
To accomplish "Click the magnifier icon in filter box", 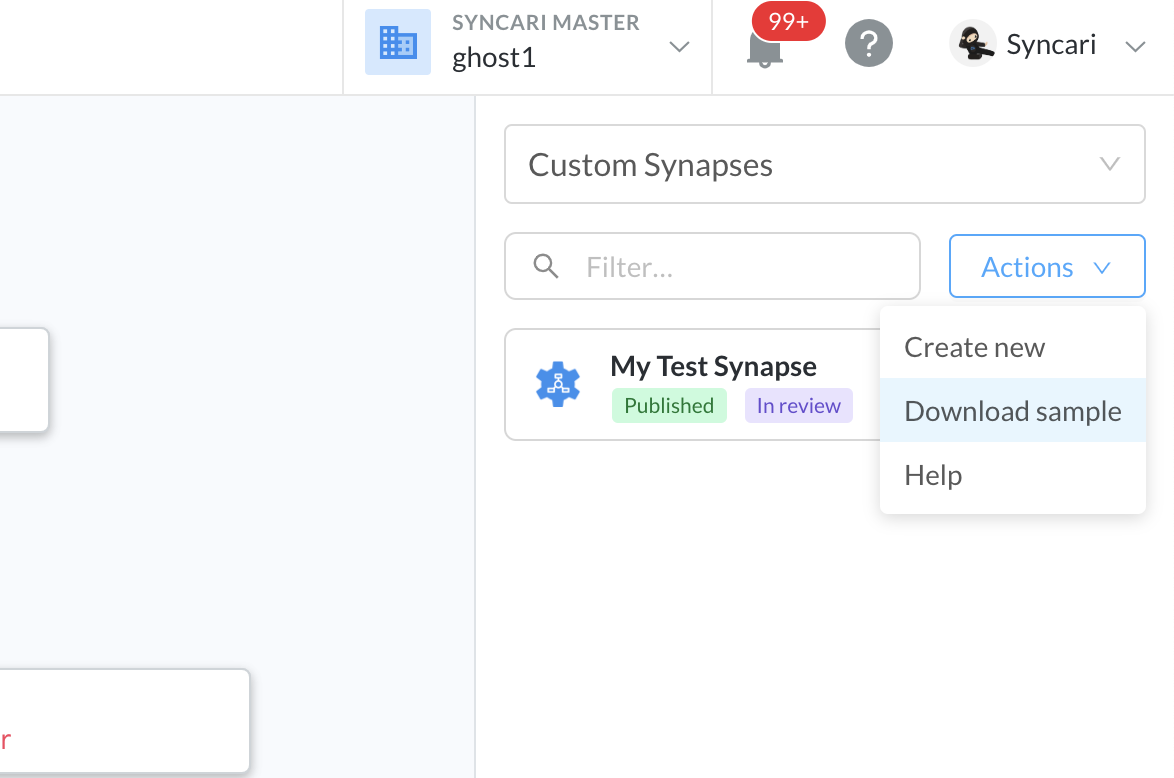I will [x=546, y=266].
